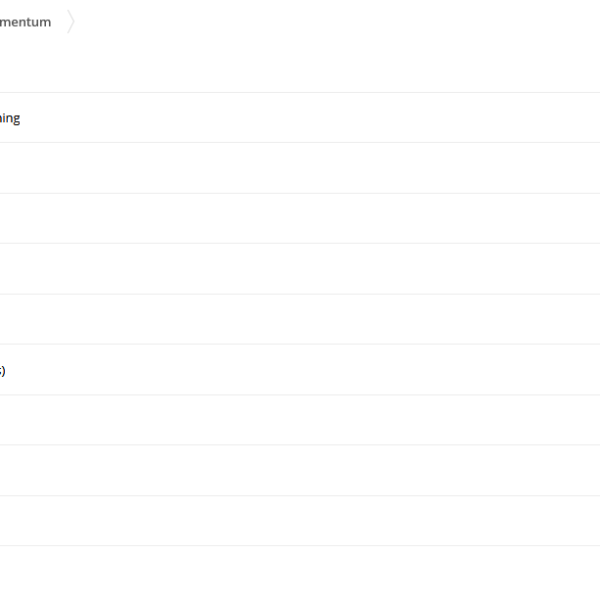Viewport: 600px width, 600px height.
Task: Select the row ending with ';)' text
Action: tap(300, 370)
